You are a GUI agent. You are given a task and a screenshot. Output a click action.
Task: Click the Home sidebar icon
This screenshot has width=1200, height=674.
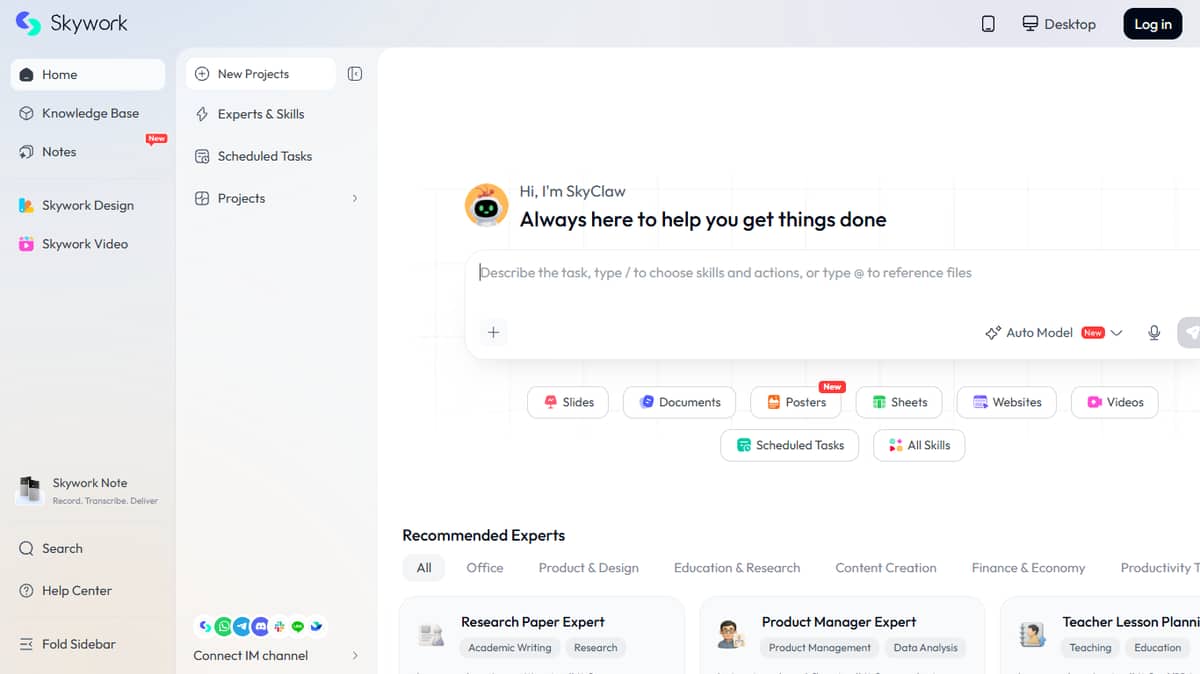27,75
